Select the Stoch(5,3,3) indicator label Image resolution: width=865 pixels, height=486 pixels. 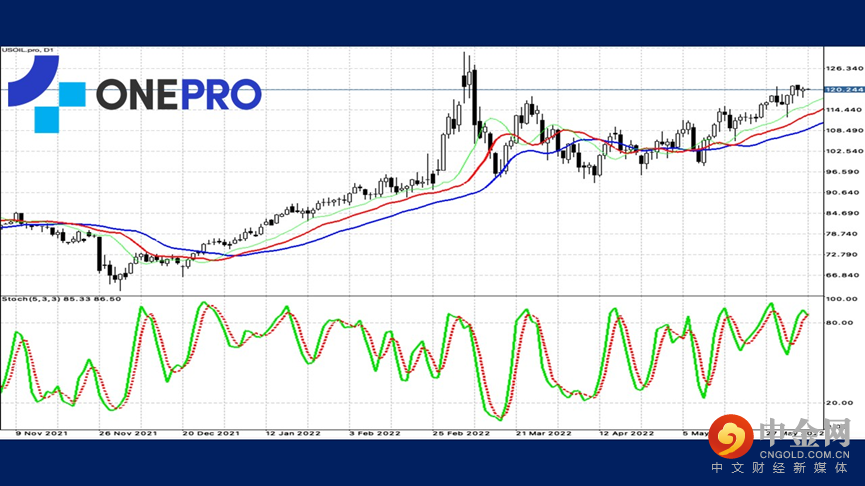click(x=61, y=299)
